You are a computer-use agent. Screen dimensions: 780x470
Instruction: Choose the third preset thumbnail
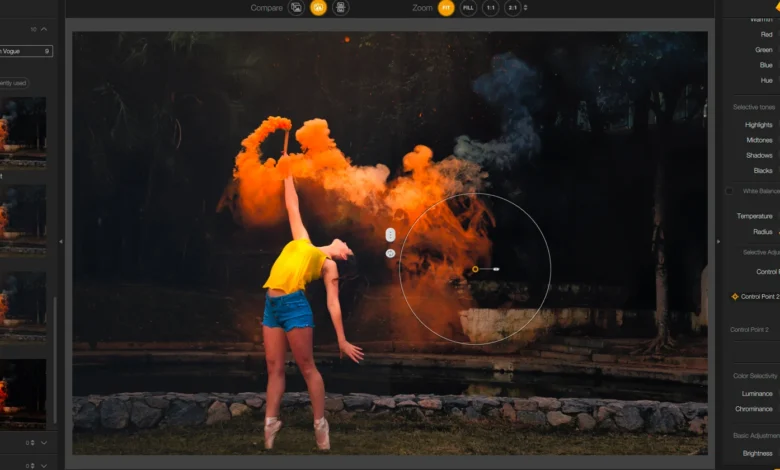pos(23,307)
